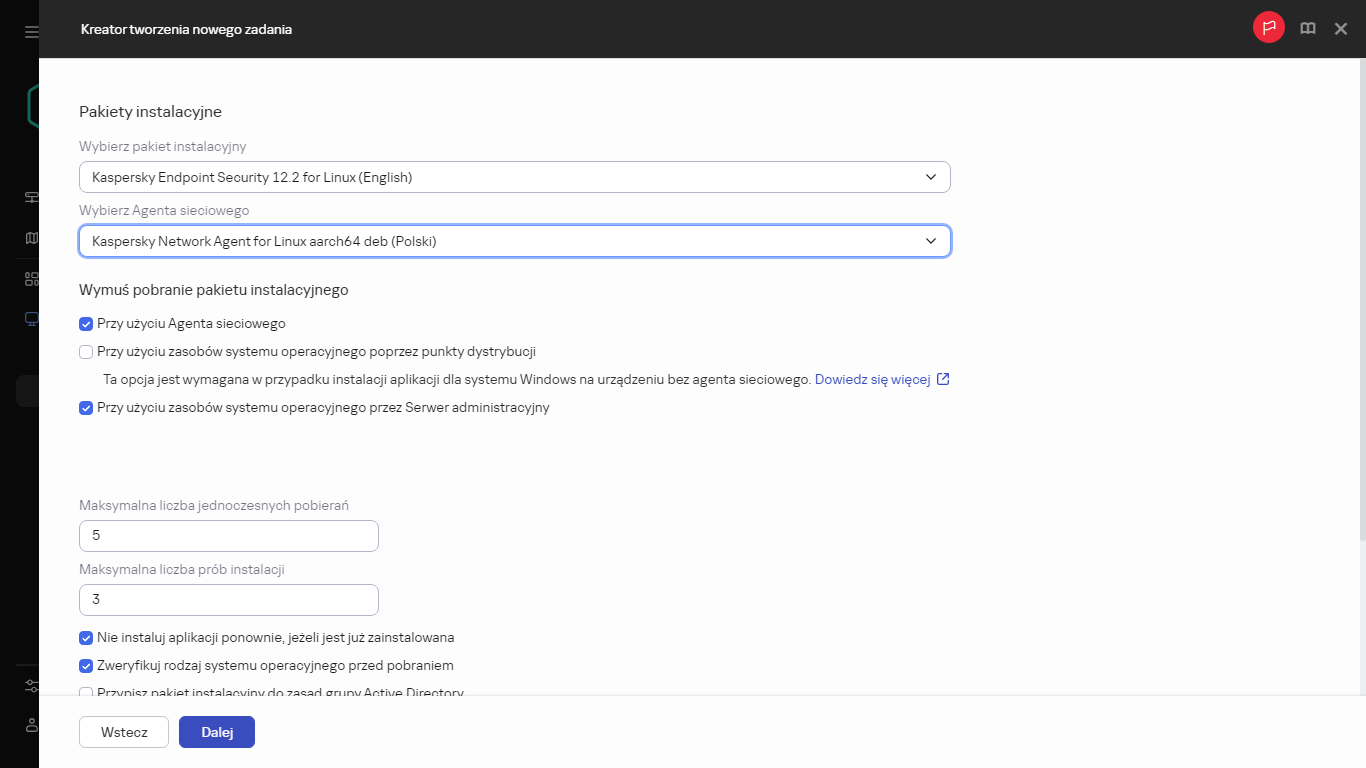Uncheck 'Przy użyciu Agenta sieciowego' checkbox
Viewport: 1366px width, 768px height.
point(86,324)
